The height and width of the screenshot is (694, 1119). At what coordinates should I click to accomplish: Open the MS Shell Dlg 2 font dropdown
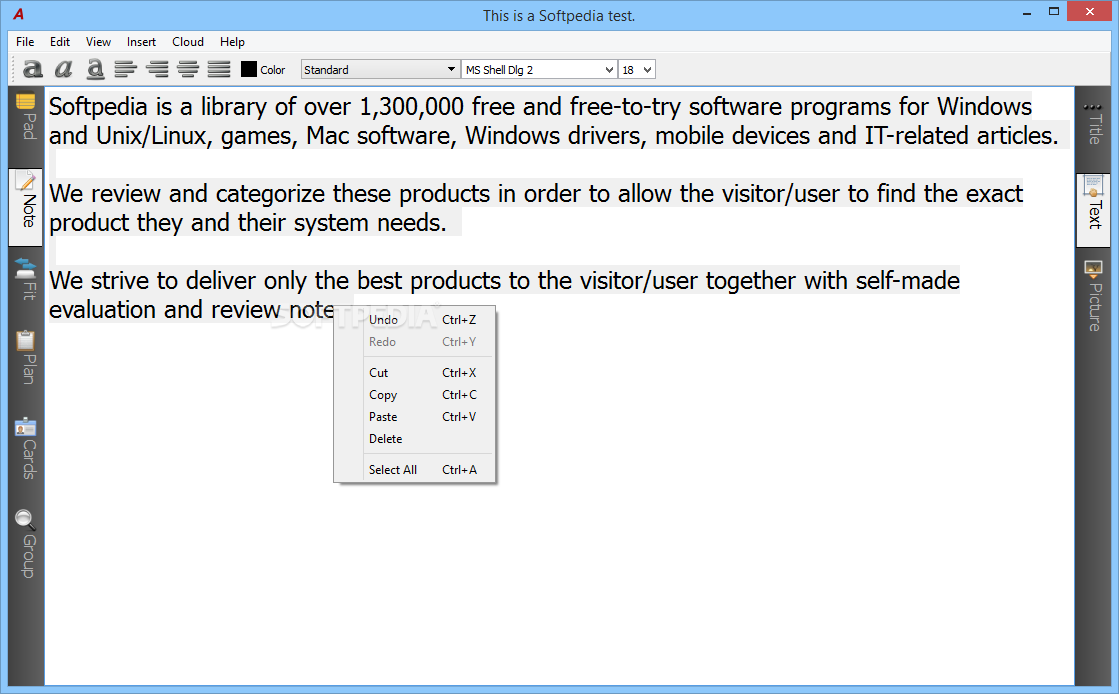click(539, 69)
